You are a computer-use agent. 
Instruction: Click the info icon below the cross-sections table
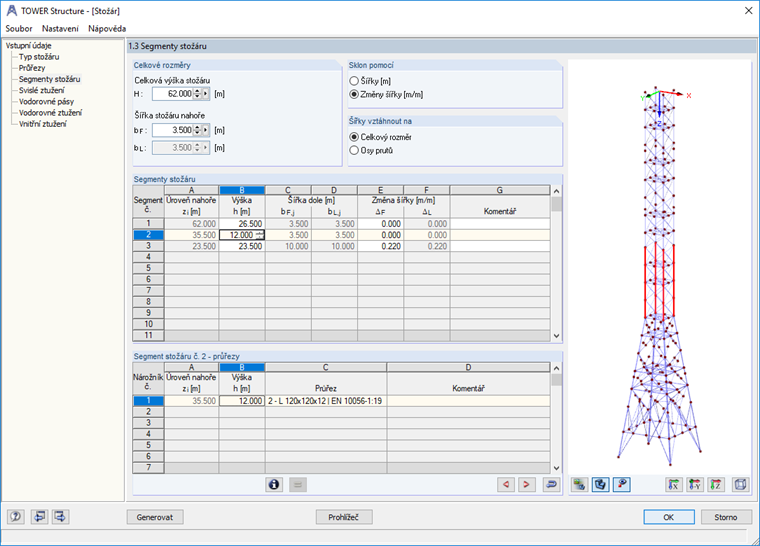274,484
